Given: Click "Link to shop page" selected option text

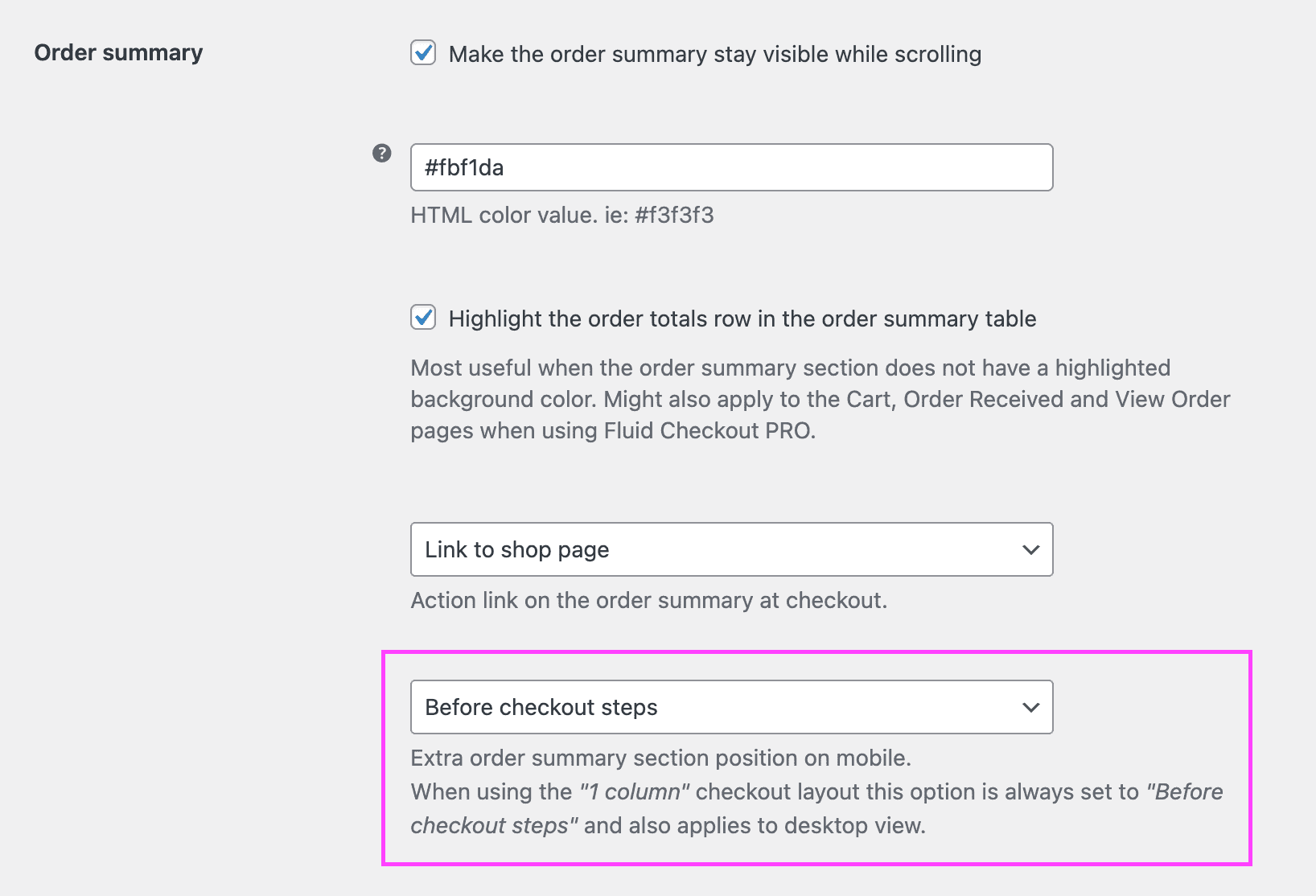Looking at the screenshot, I should 516,549.
